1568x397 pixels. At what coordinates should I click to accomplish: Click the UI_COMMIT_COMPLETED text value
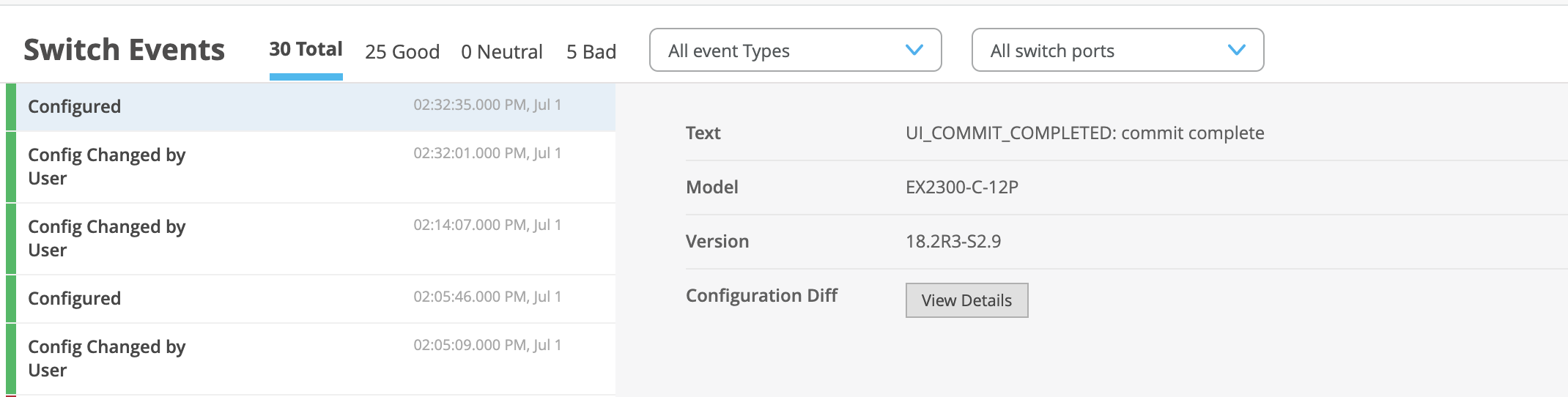point(1084,133)
